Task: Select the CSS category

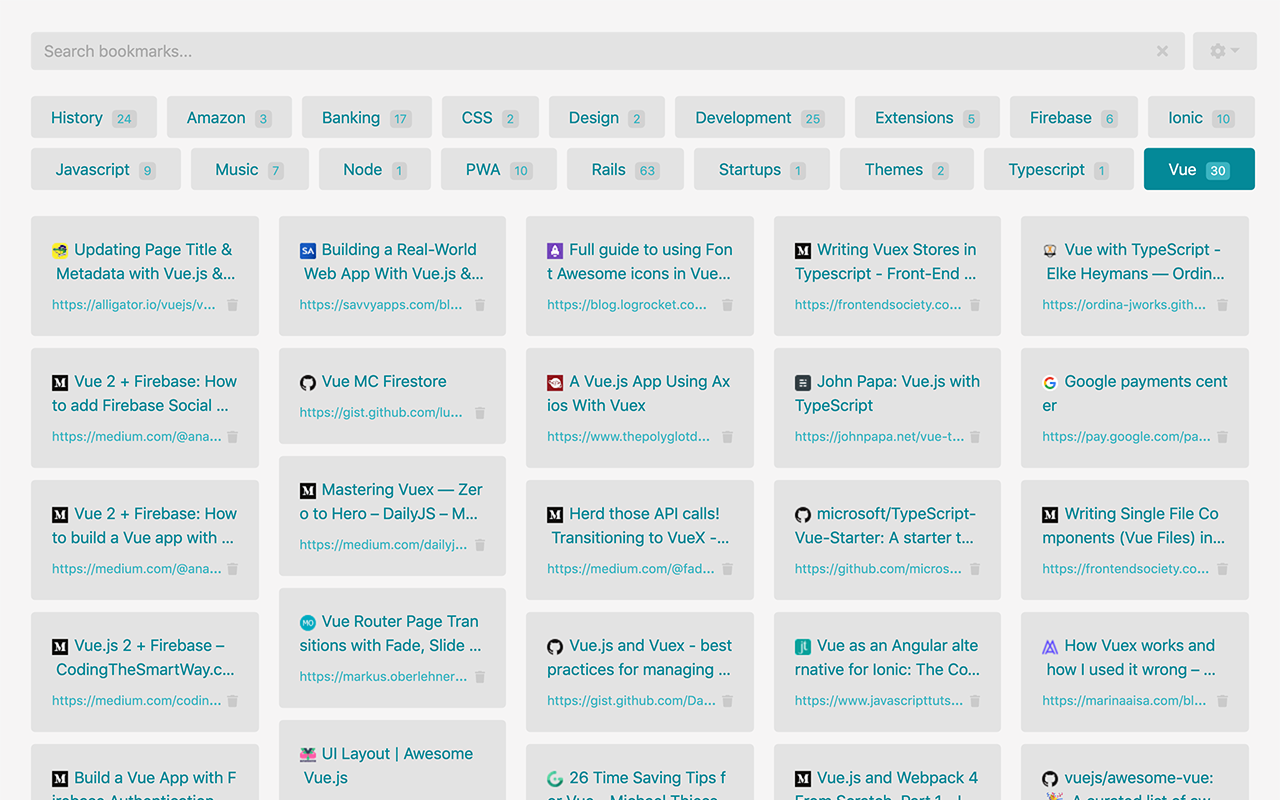Action: pyautogui.click(x=490, y=118)
